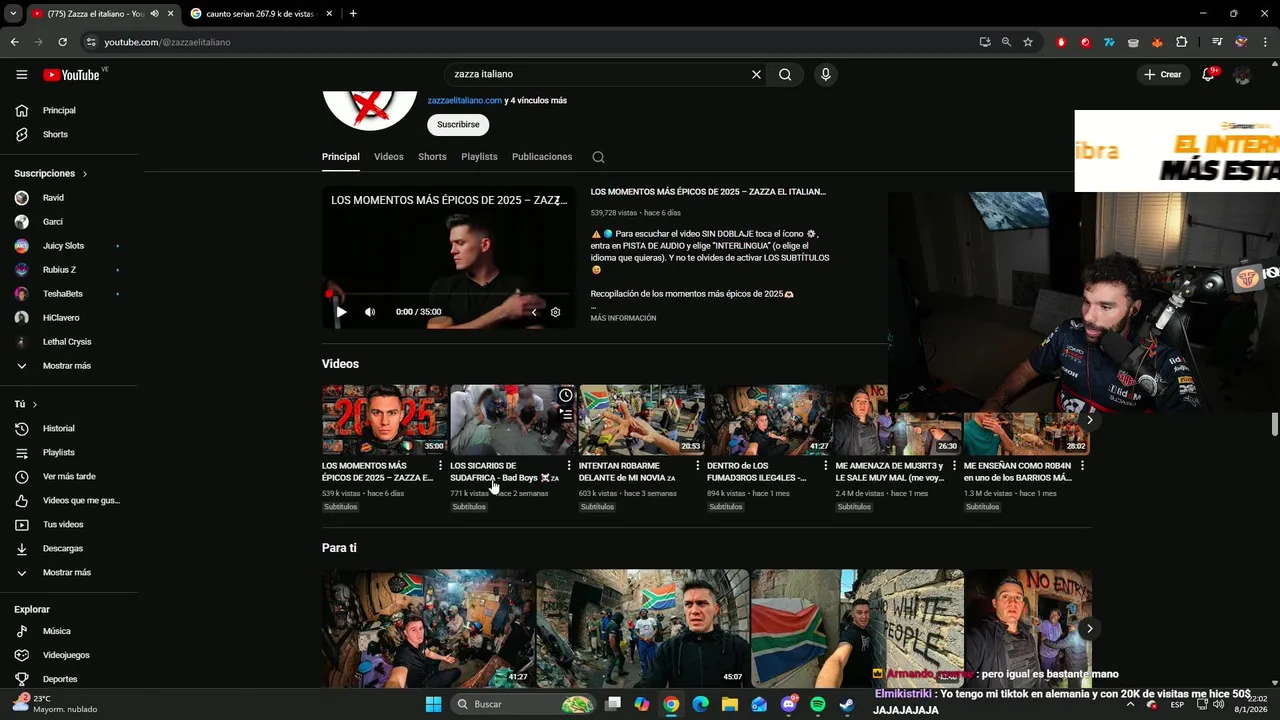Mute the featured video volume
This screenshot has height=720, width=1280.
pos(370,312)
